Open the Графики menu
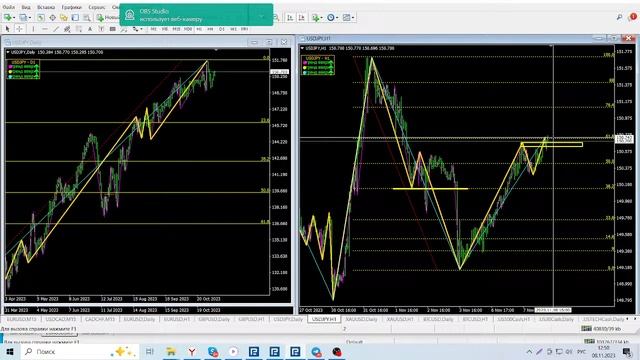Image resolution: width=640 pixels, height=360 pixels. coord(71,7)
